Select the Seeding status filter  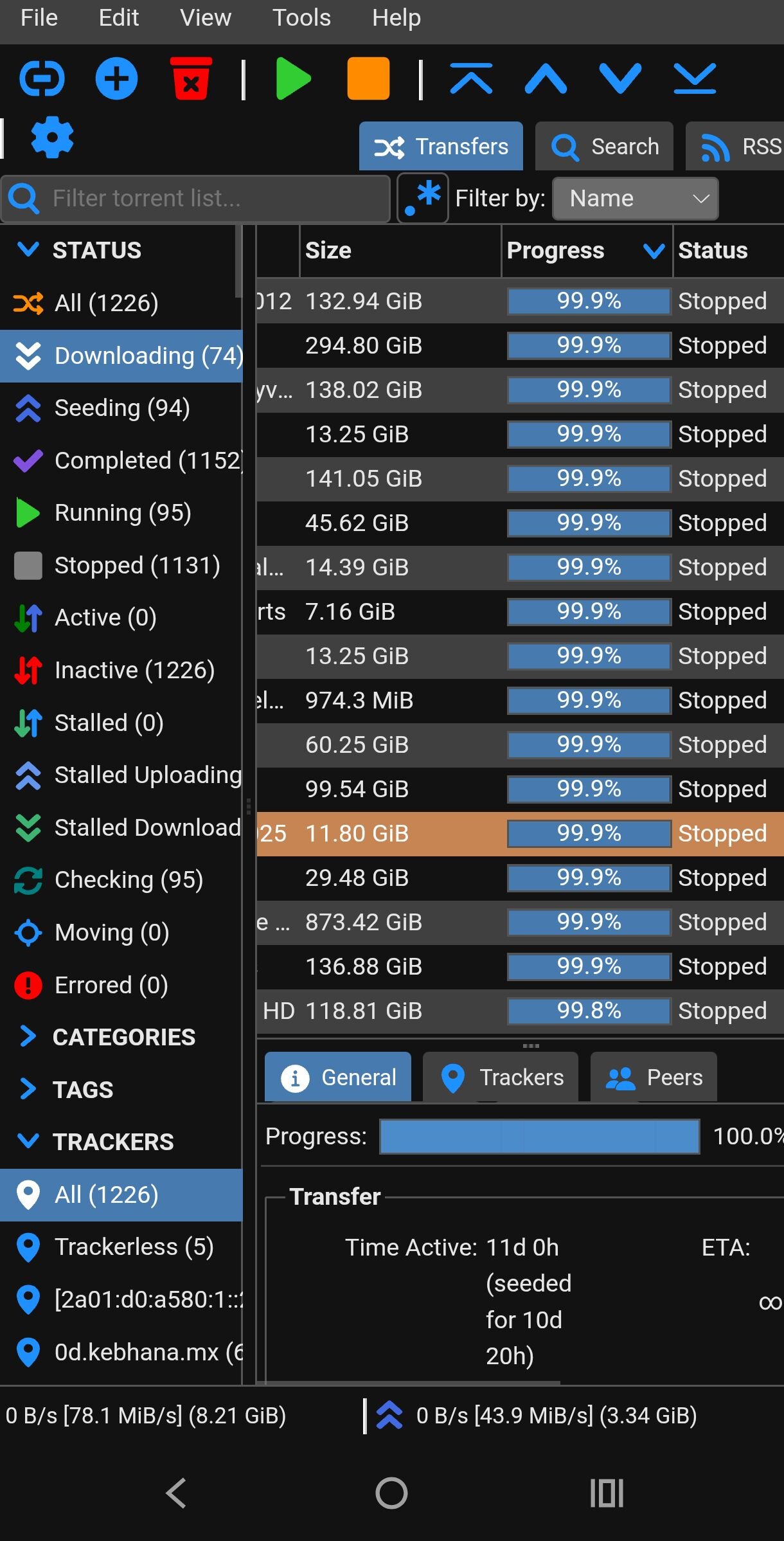click(x=122, y=408)
